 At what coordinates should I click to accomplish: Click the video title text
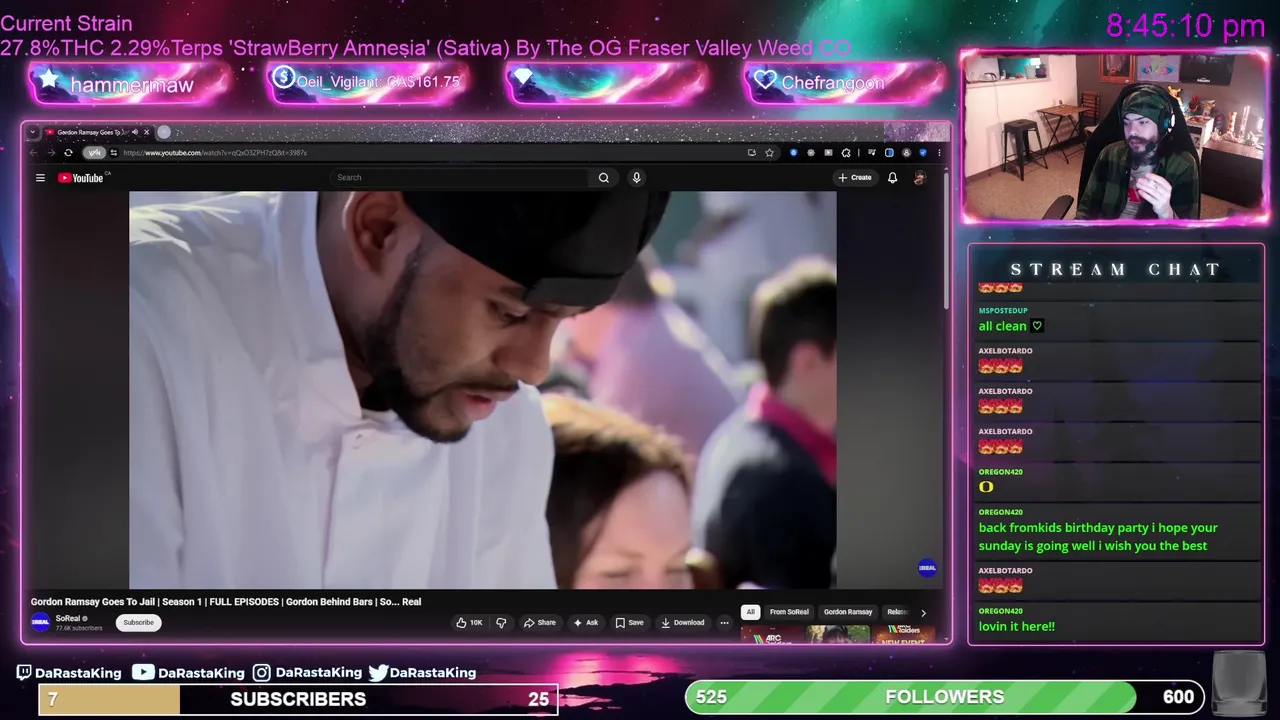coord(226,602)
